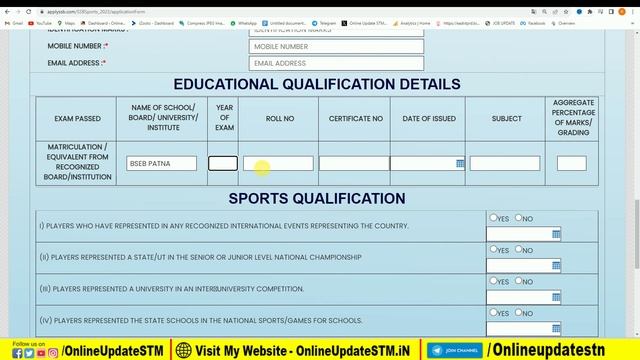Click the JOIN CHANNEL Telegram button
Screen dimensions: 640x360
tap(455, 351)
